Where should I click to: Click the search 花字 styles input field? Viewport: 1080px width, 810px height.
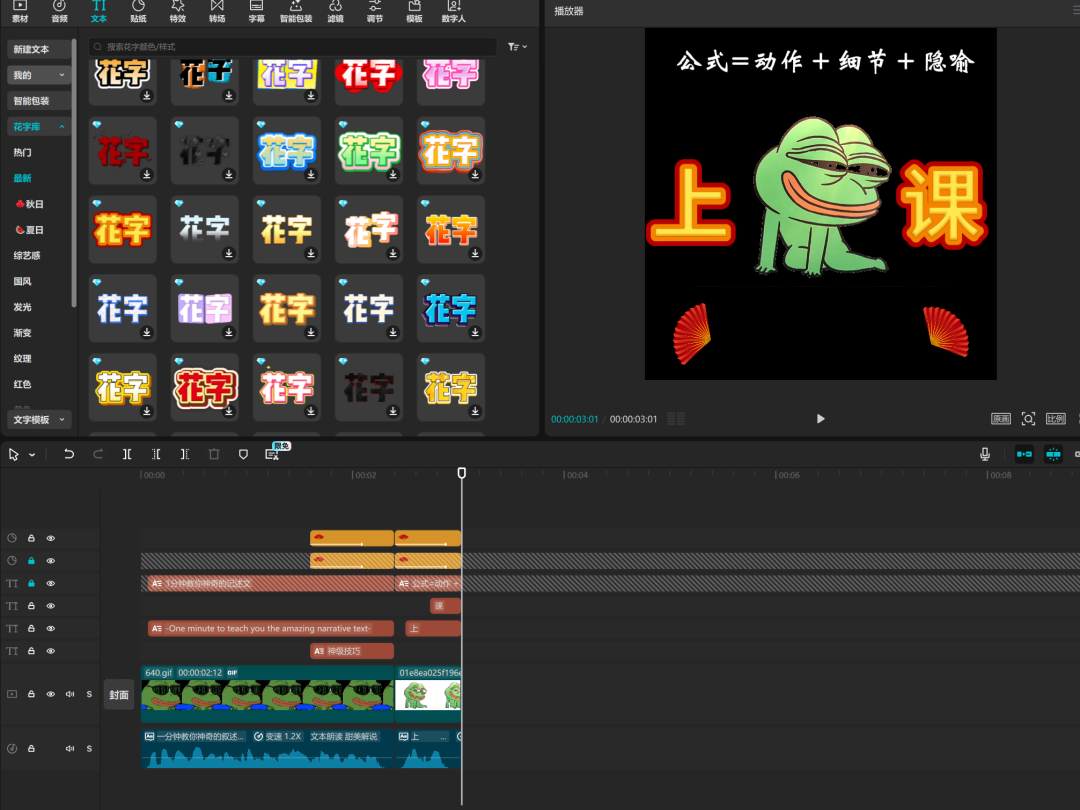tap(292, 47)
